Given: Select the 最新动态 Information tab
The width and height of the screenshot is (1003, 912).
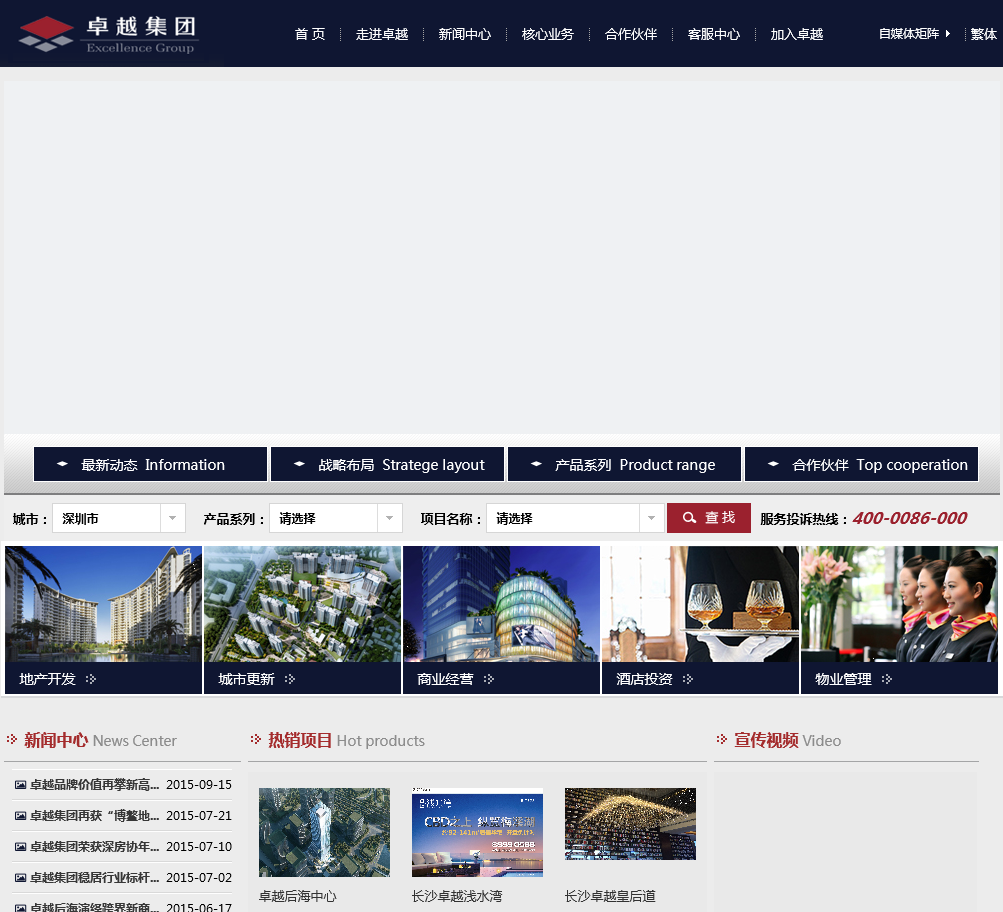Looking at the screenshot, I should [x=150, y=464].
